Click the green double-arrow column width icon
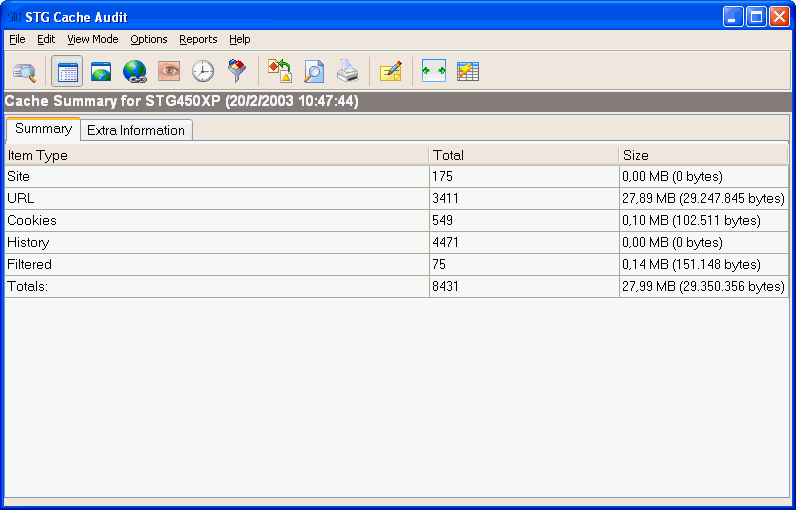796x510 pixels. coord(434,71)
